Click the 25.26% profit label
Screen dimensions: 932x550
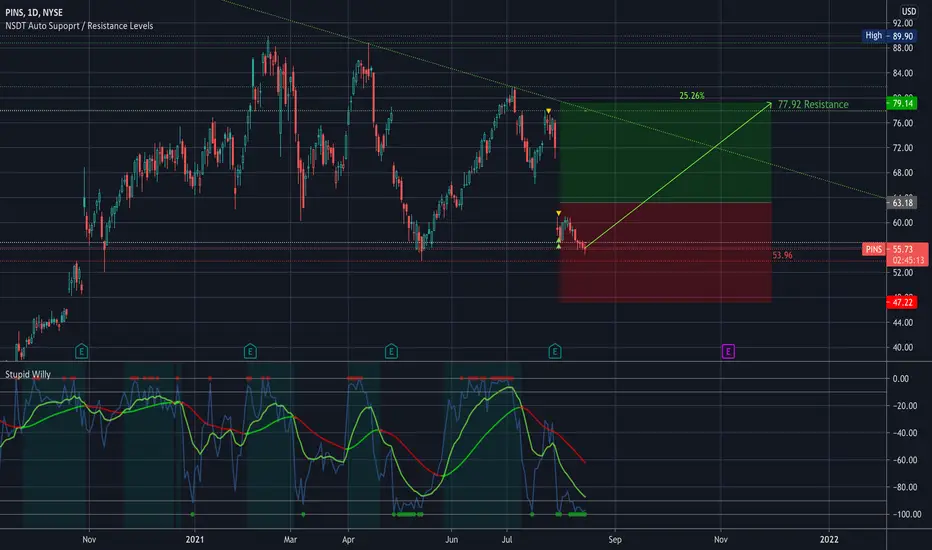pyautogui.click(x=692, y=95)
